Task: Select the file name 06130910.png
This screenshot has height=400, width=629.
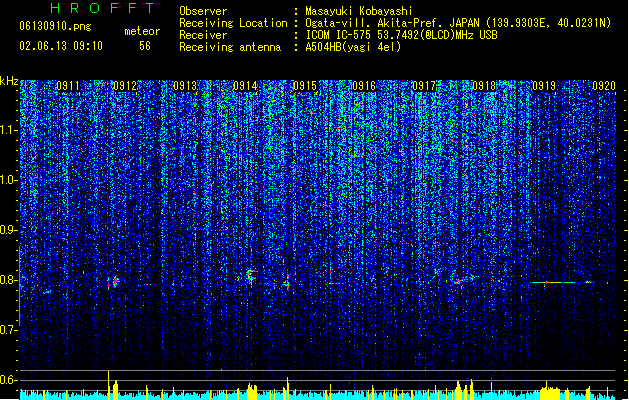Action: coord(55,26)
